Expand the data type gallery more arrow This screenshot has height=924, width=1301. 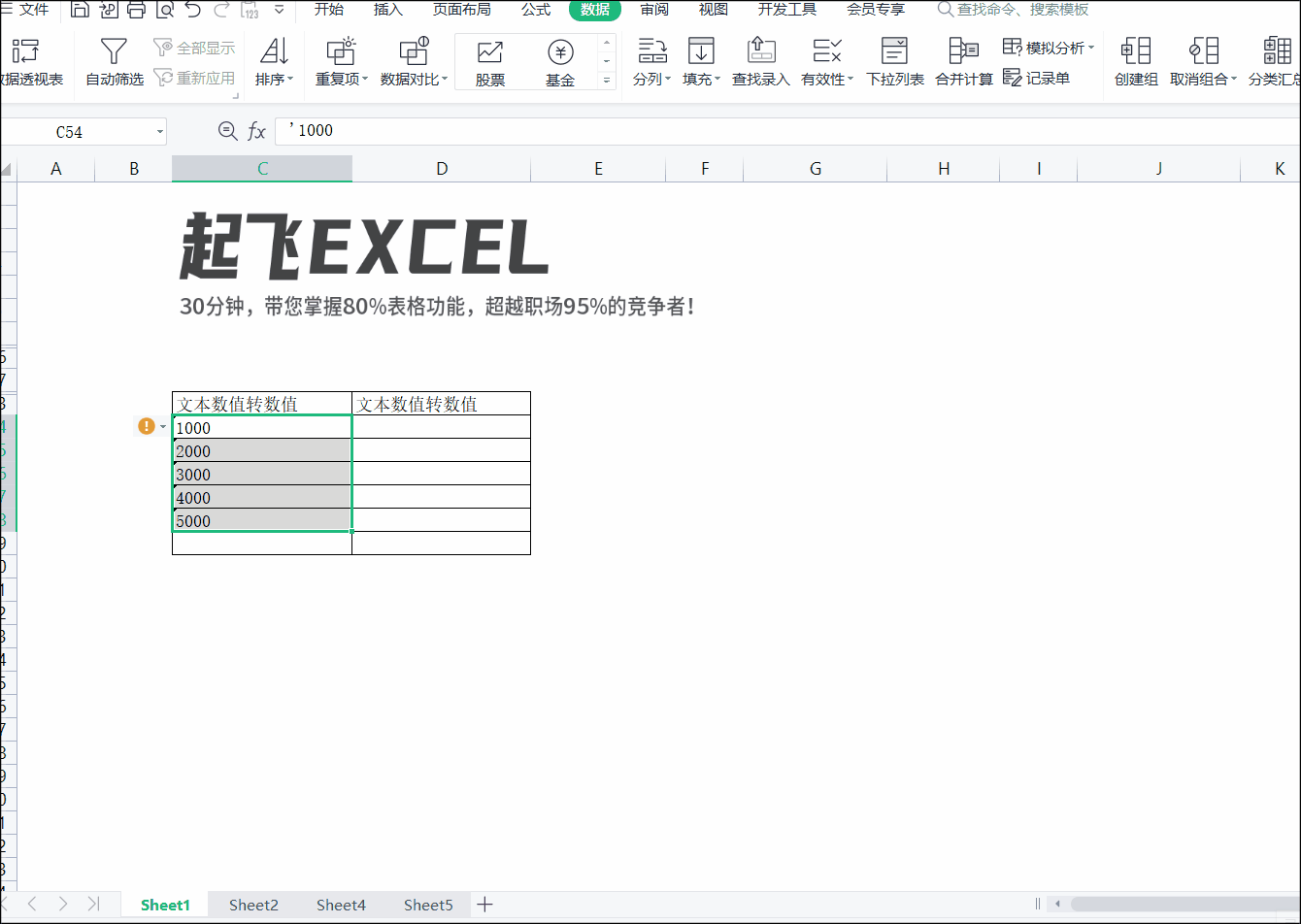(x=608, y=82)
